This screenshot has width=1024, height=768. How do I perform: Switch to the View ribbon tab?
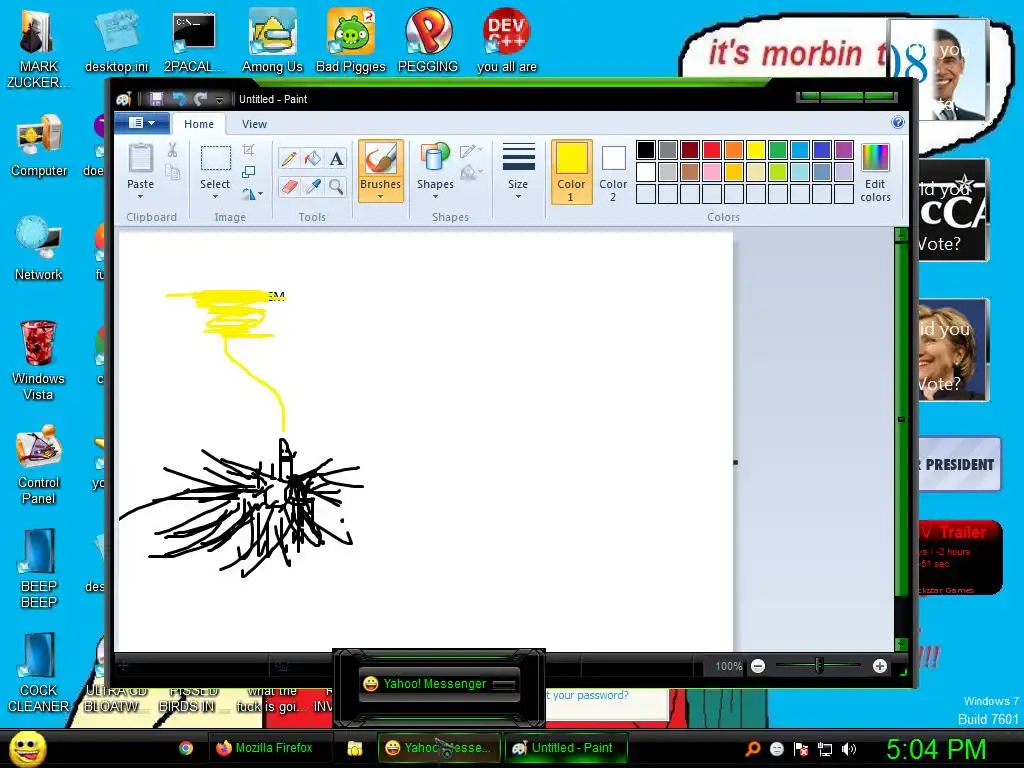pos(254,124)
